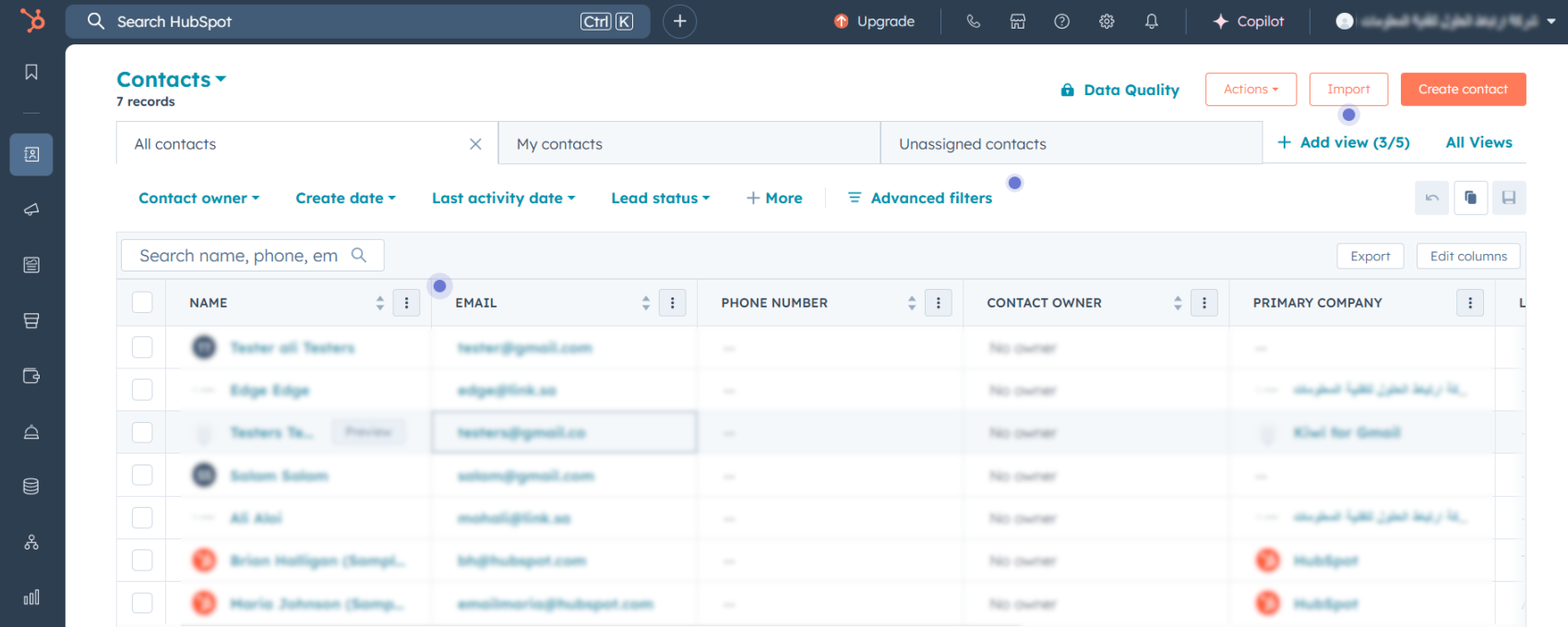The height and width of the screenshot is (627, 1568).
Task: Click the save view floppy icon
Action: point(1509,198)
